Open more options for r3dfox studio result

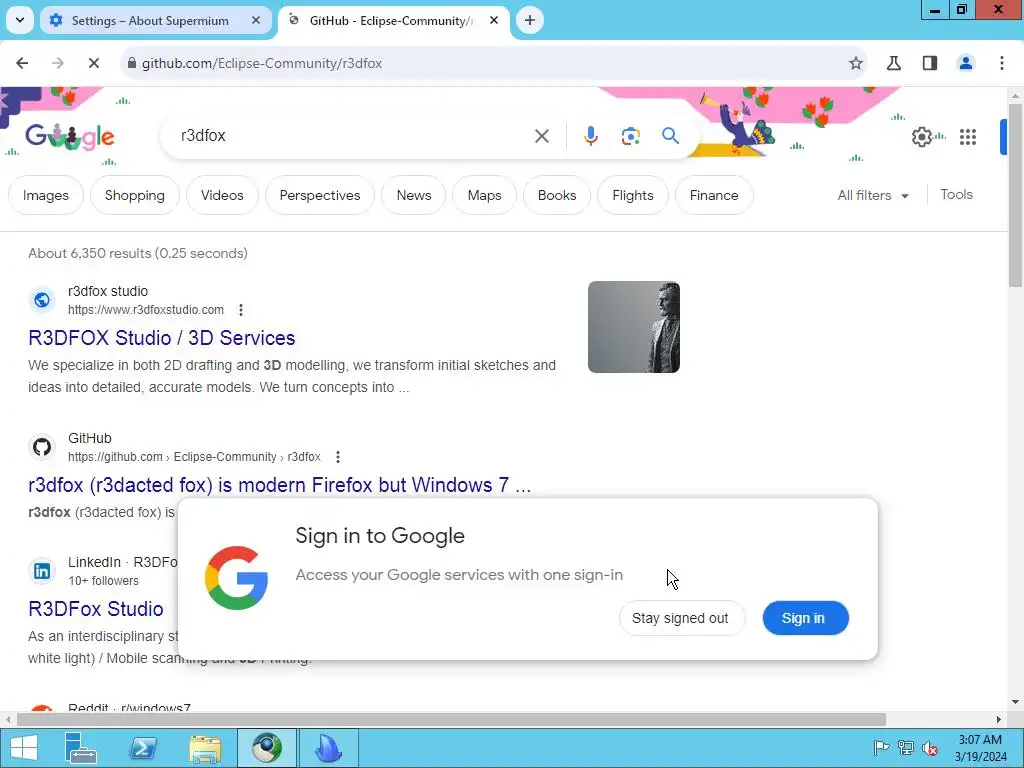coord(241,310)
